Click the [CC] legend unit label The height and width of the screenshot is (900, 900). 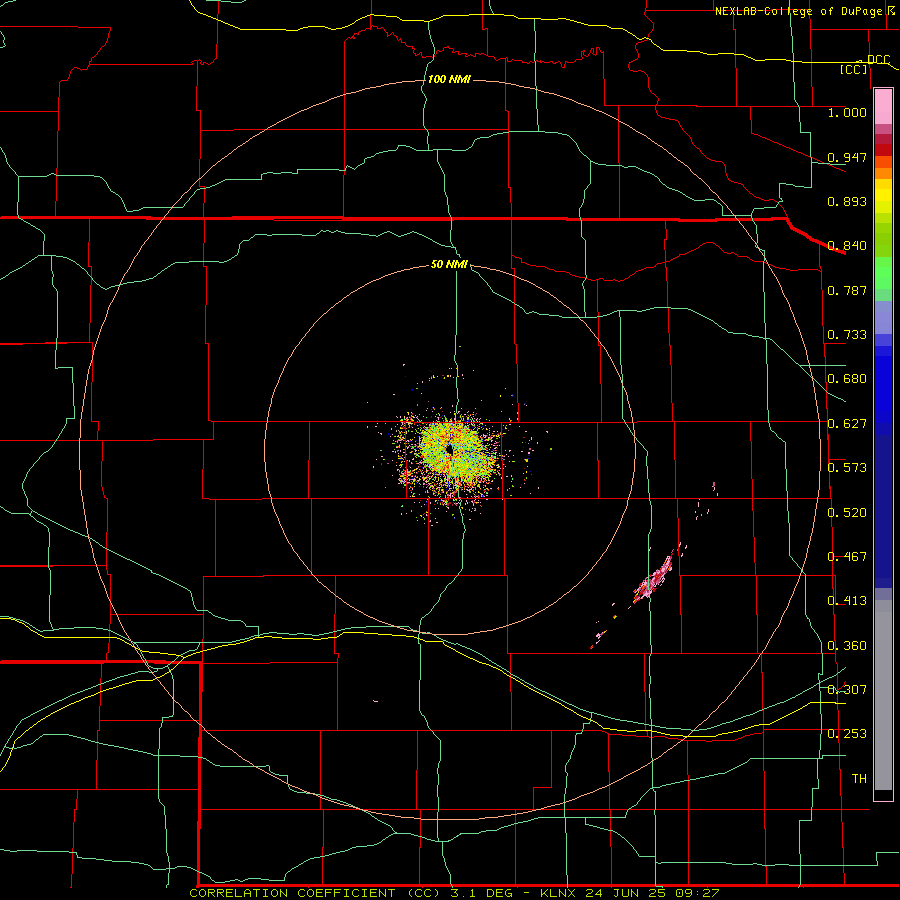click(x=854, y=69)
